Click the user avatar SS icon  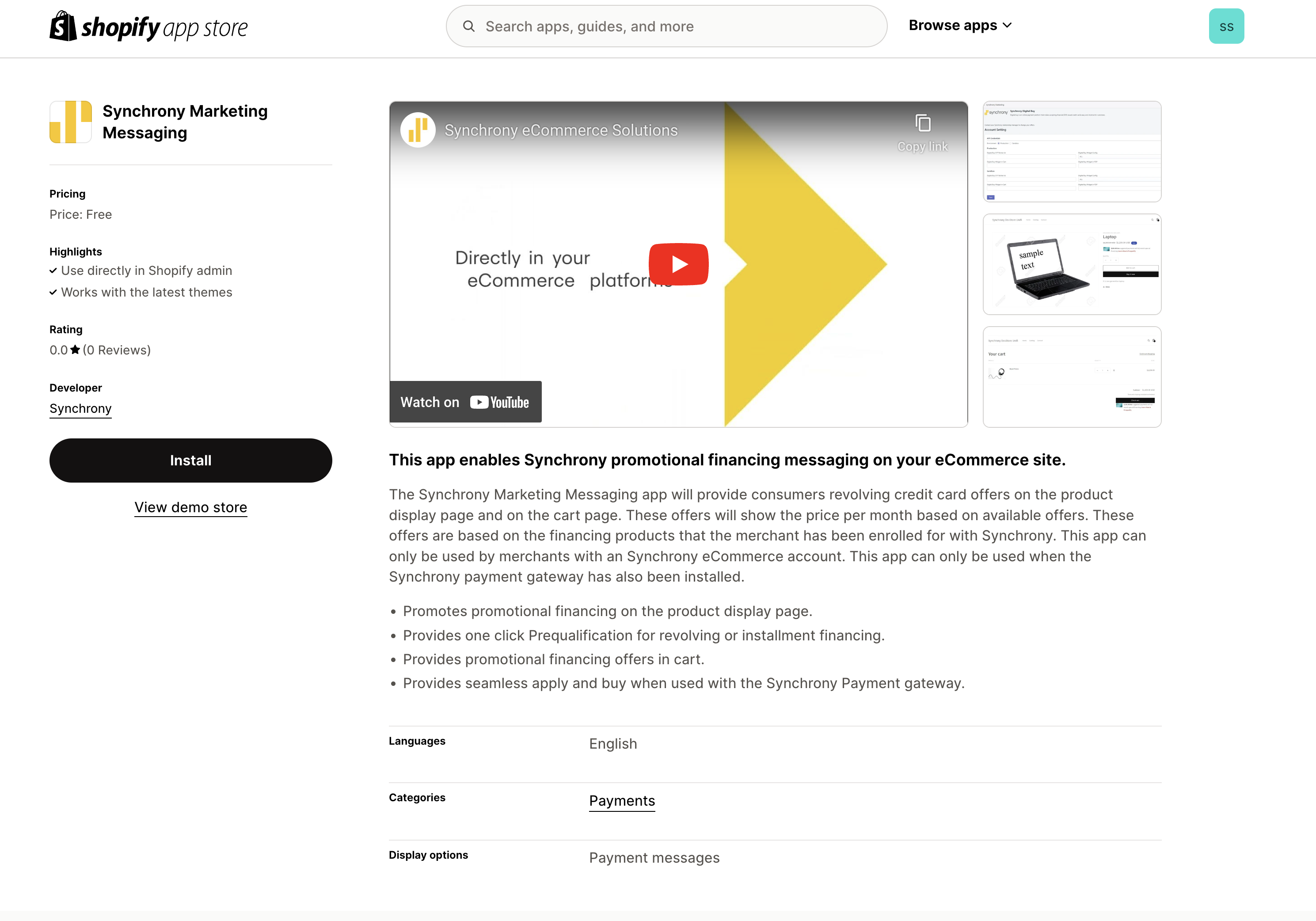pyautogui.click(x=1228, y=26)
